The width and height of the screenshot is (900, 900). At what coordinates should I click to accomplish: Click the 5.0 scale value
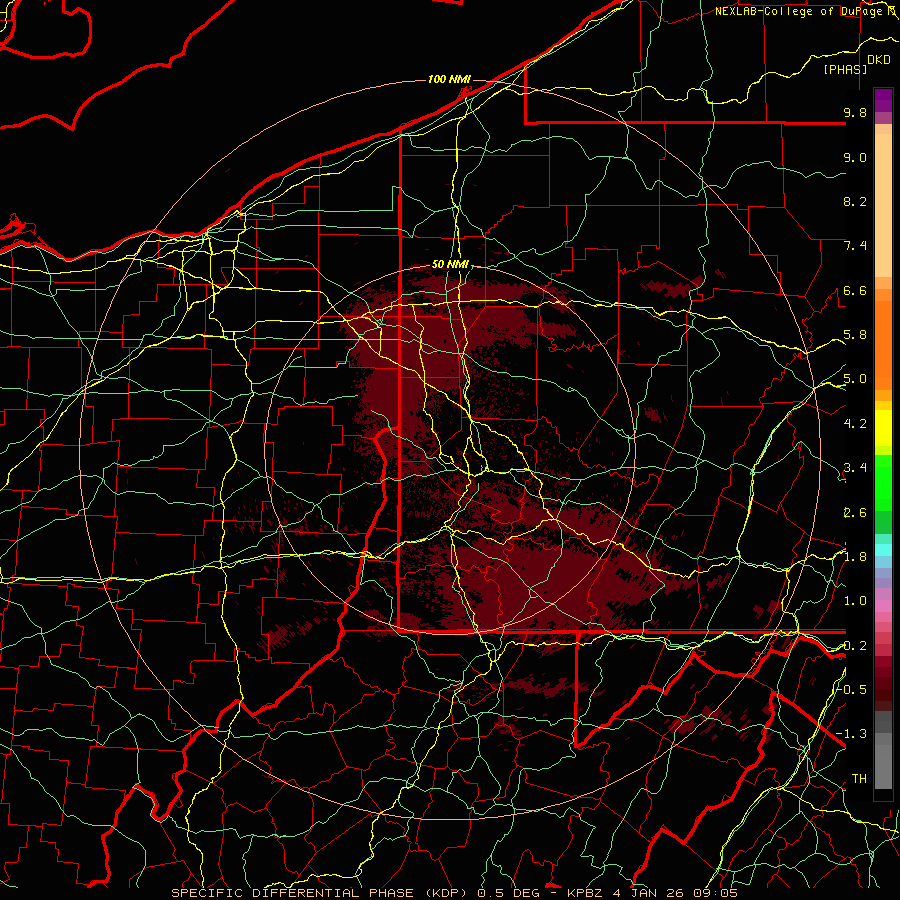tap(855, 379)
